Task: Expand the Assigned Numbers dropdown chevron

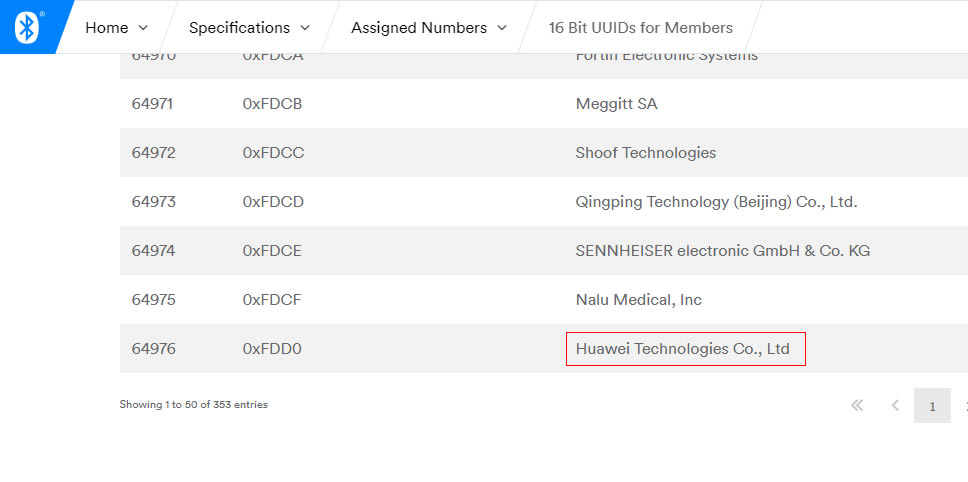Action: 502,28
